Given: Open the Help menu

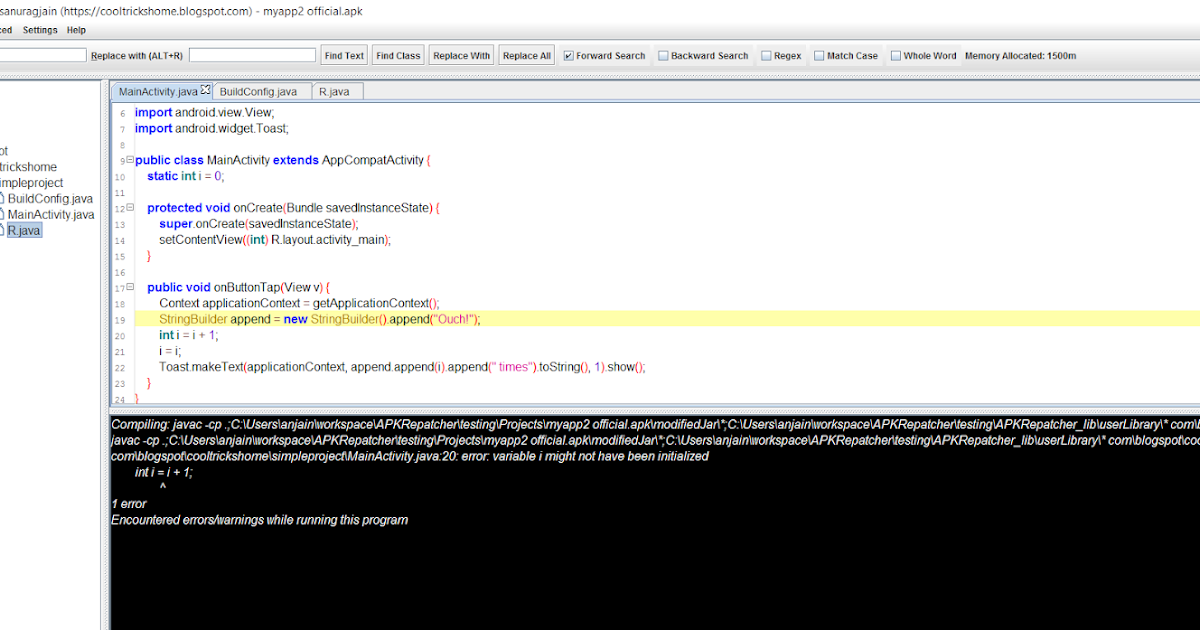Looking at the screenshot, I should coord(75,29).
